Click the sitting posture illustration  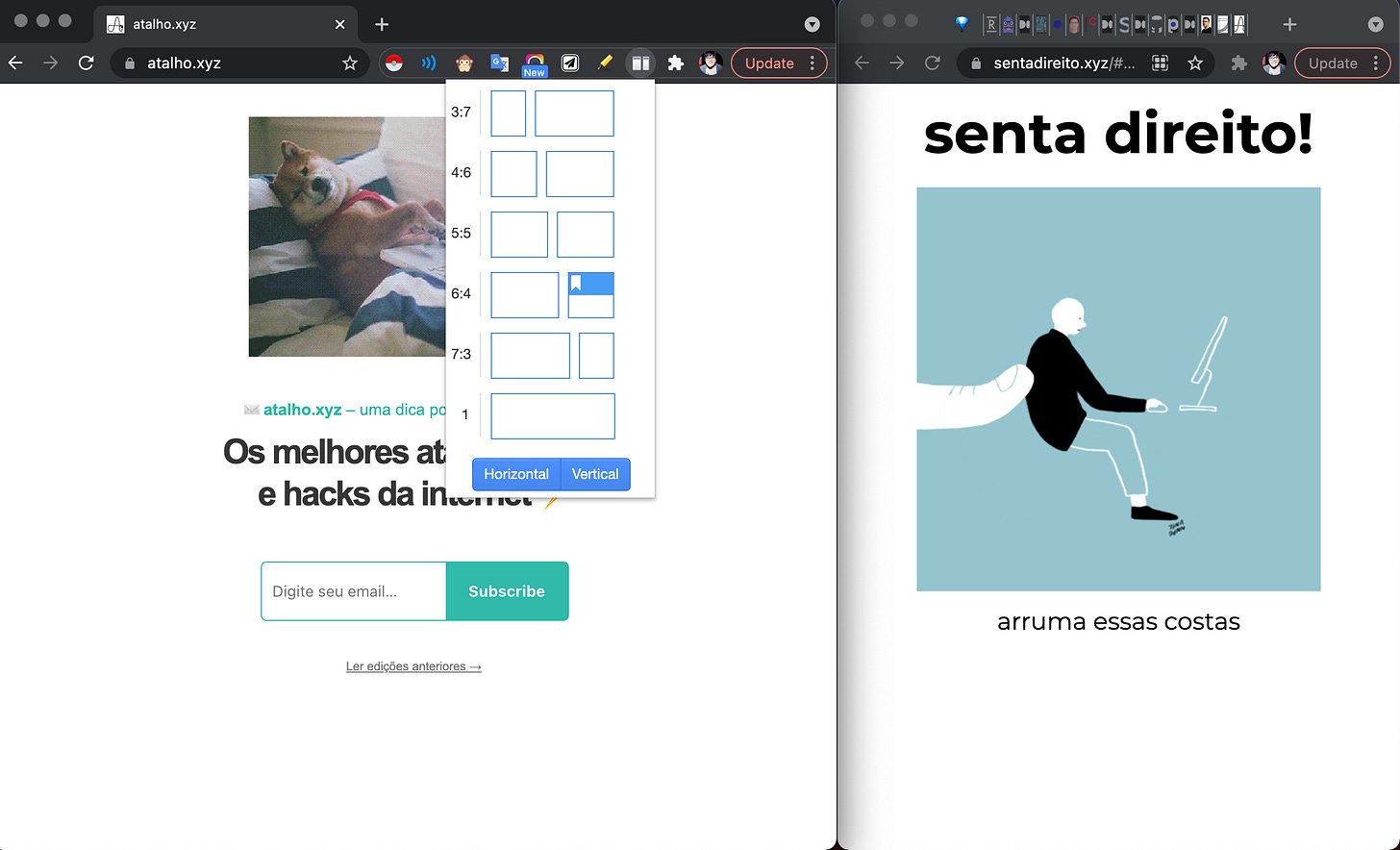coord(1118,389)
